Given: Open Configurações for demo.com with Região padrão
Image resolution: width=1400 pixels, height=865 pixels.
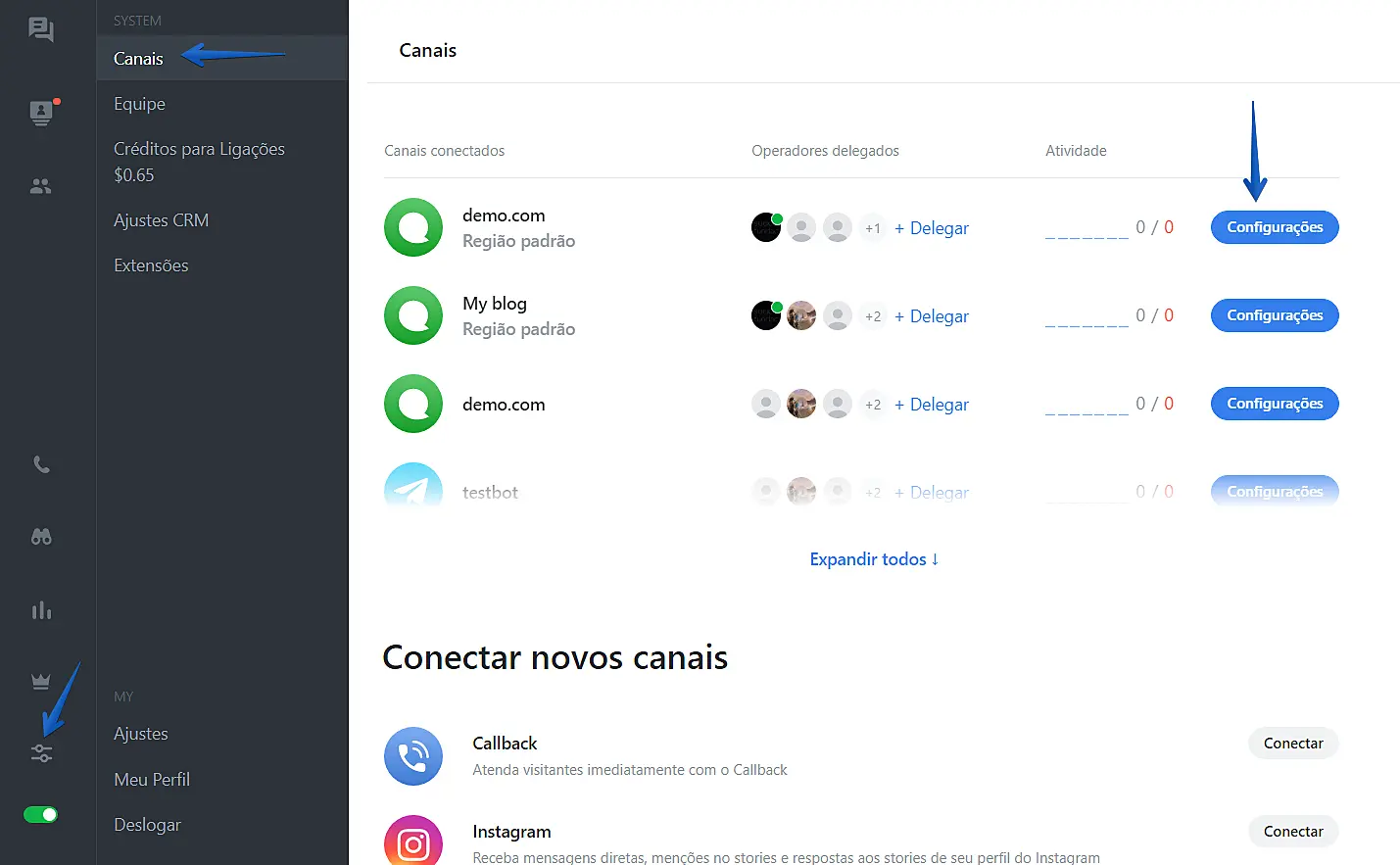Looking at the screenshot, I should tap(1275, 227).
